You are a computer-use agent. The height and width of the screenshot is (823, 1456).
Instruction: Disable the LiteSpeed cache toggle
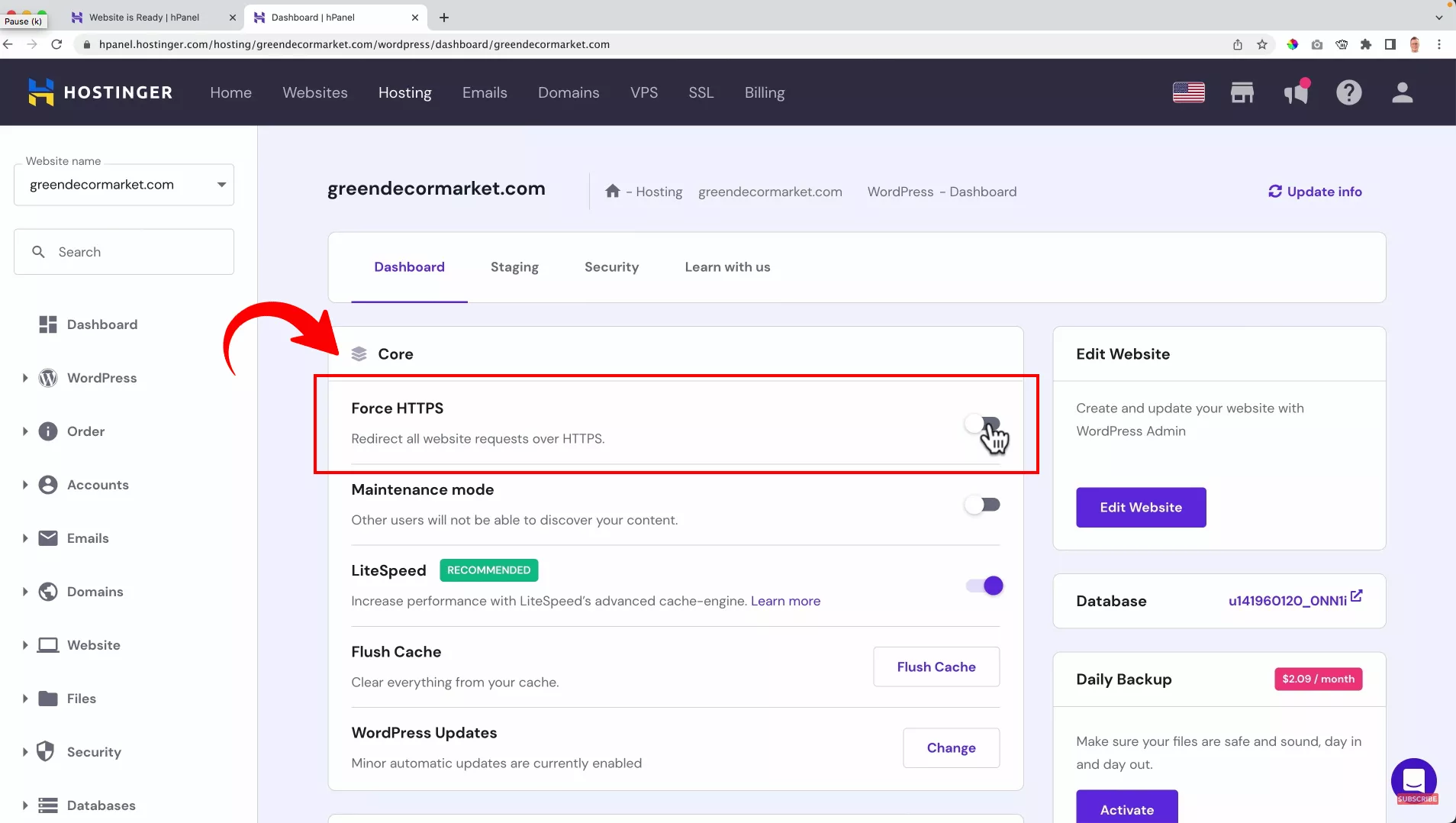(x=983, y=586)
